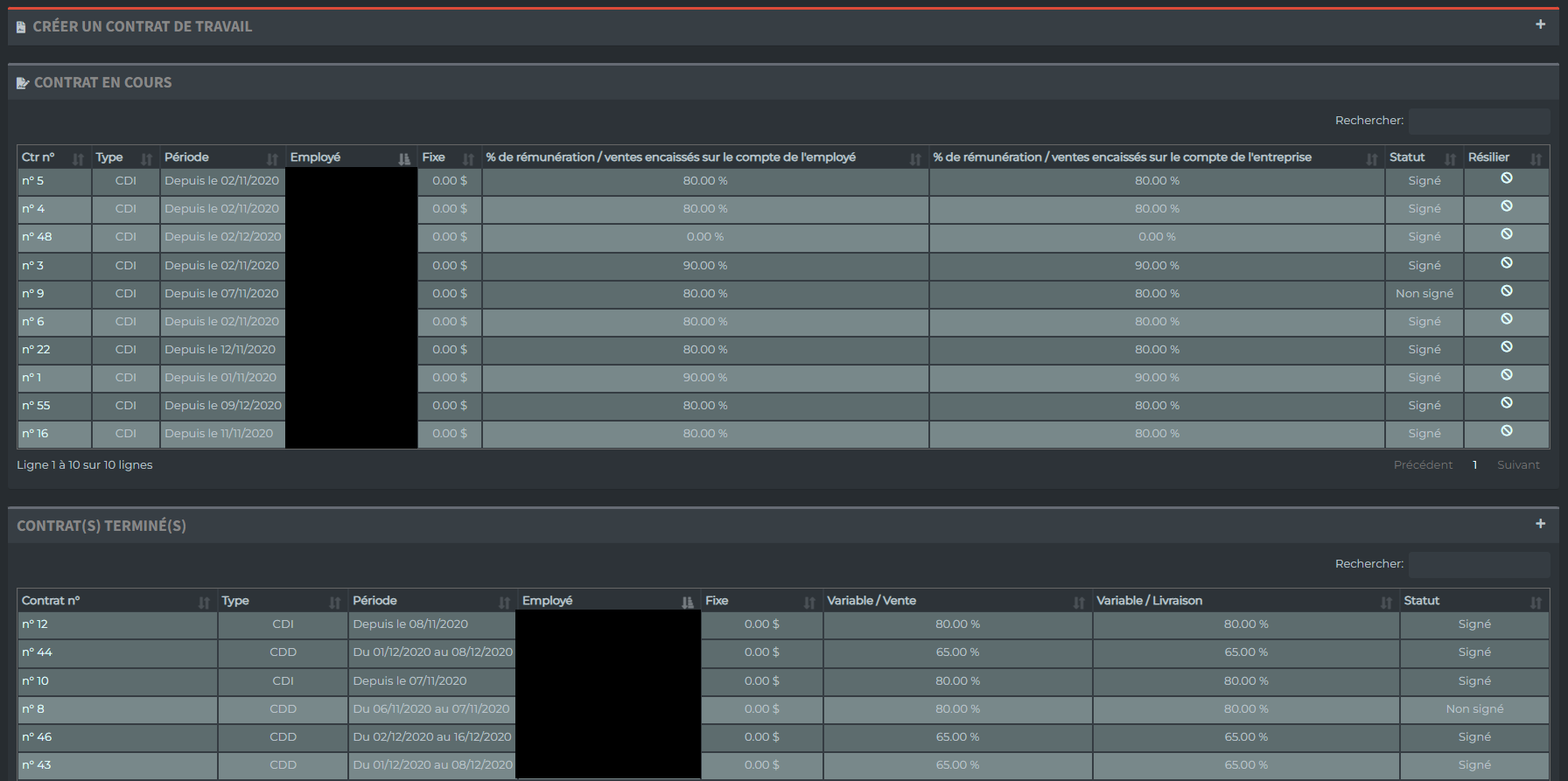Terminate contract n° 3 with the résilier icon
Viewport: 1568px width, 781px height.
[1507, 262]
